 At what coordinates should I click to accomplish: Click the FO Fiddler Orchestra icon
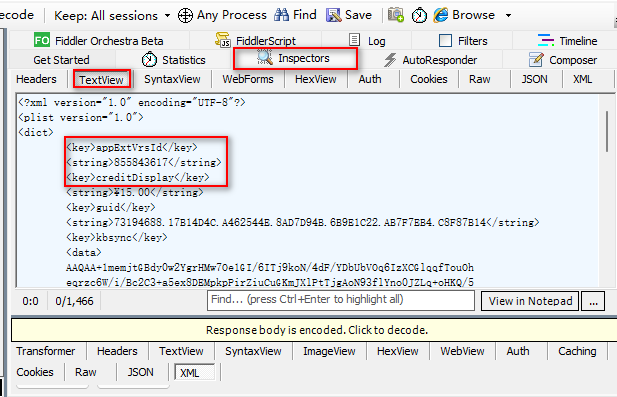point(42,40)
